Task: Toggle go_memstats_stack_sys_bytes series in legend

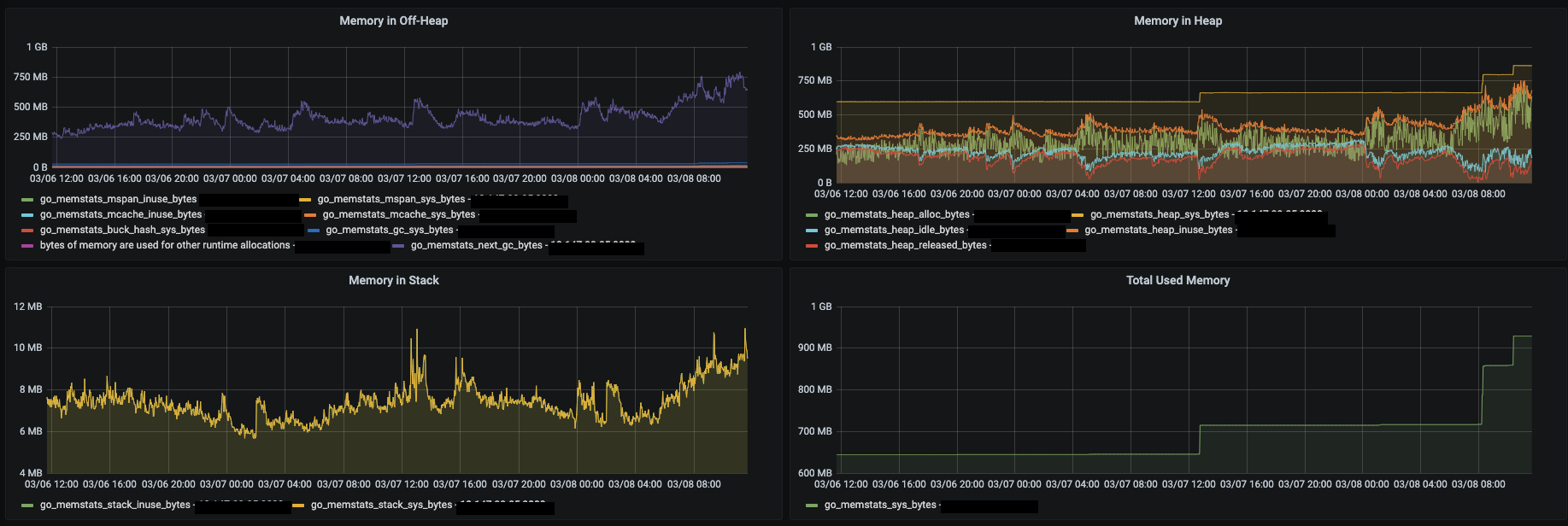Action: (x=381, y=505)
